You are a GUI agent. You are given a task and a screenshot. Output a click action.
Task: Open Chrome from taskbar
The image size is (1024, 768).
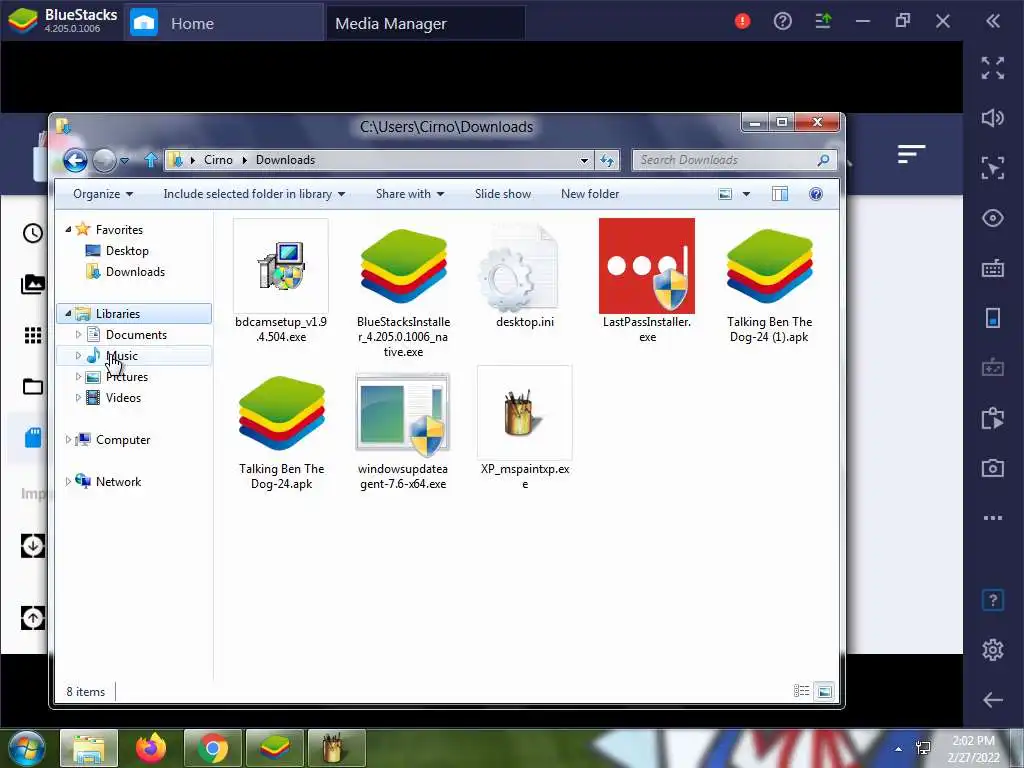coord(213,748)
